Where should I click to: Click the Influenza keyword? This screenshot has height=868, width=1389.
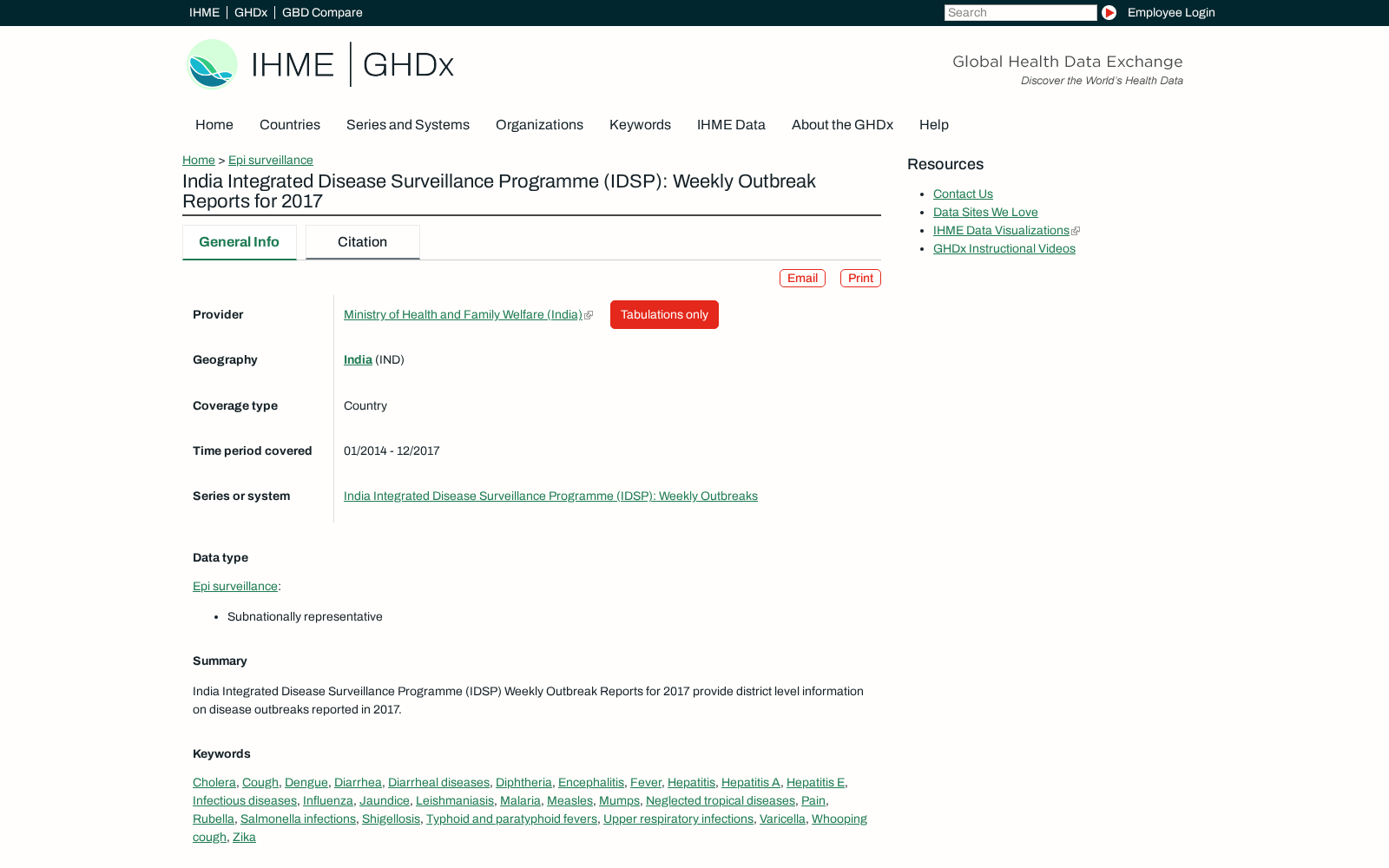pyautogui.click(x=328, y=800)
